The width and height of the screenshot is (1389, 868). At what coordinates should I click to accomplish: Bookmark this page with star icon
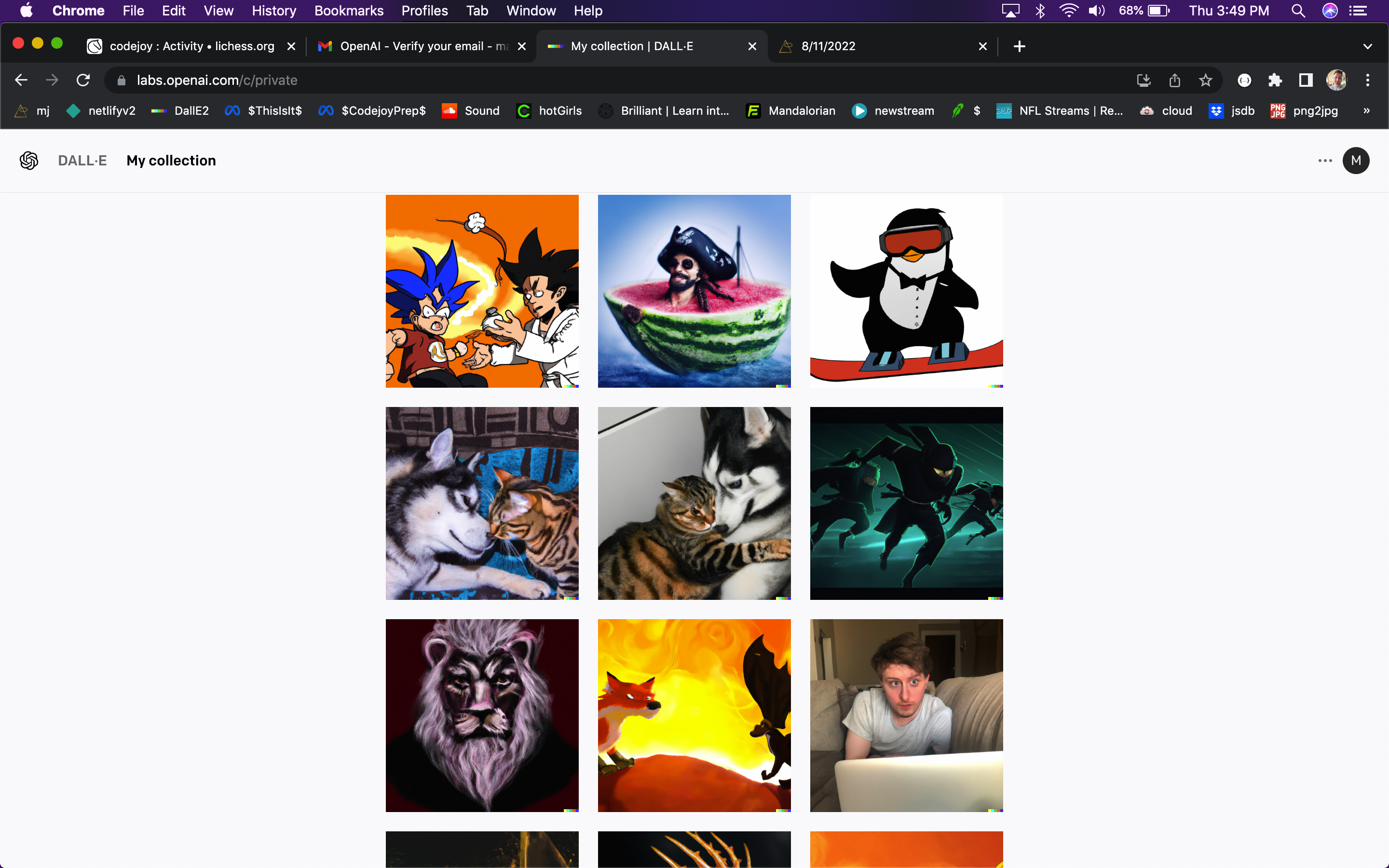click(1205, 81)
